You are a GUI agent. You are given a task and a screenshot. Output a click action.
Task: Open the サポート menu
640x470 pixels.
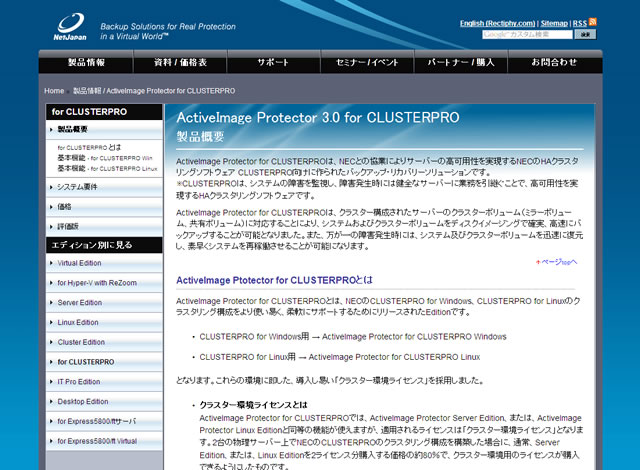273,62
